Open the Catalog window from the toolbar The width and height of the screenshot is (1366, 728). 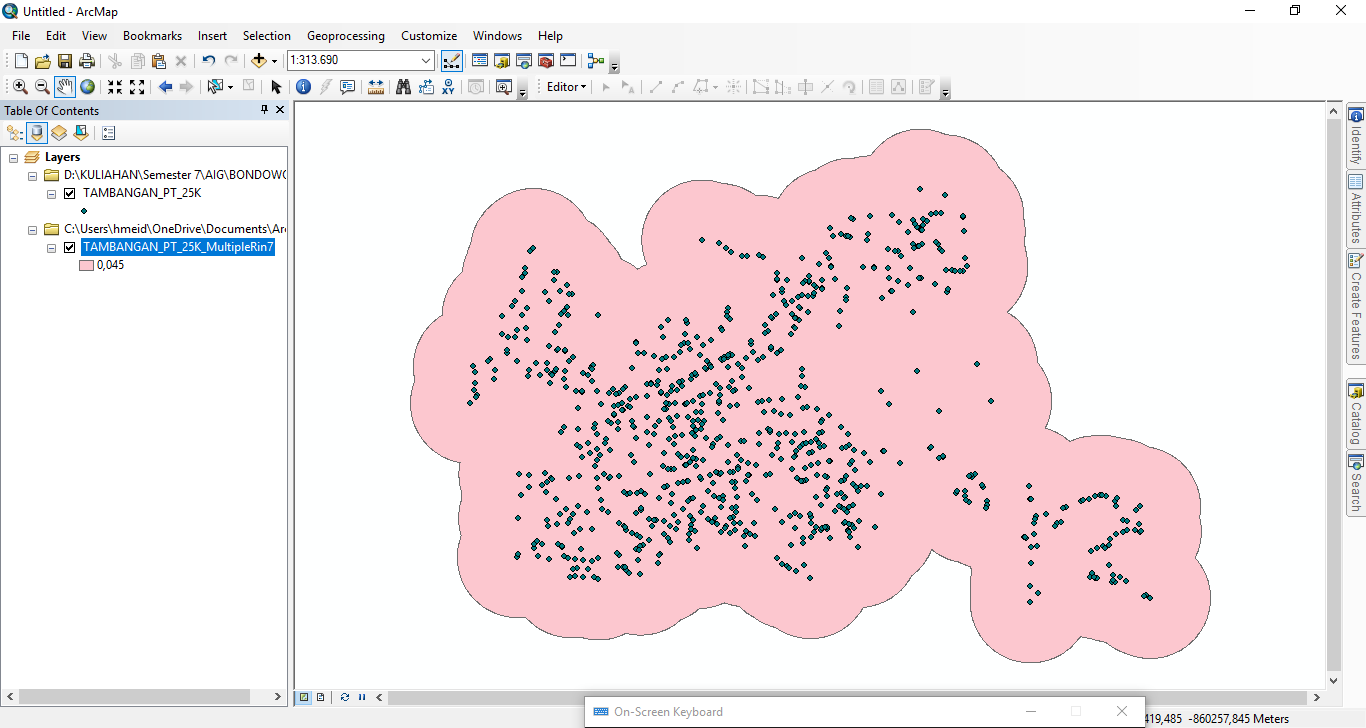tap(503, 60)
